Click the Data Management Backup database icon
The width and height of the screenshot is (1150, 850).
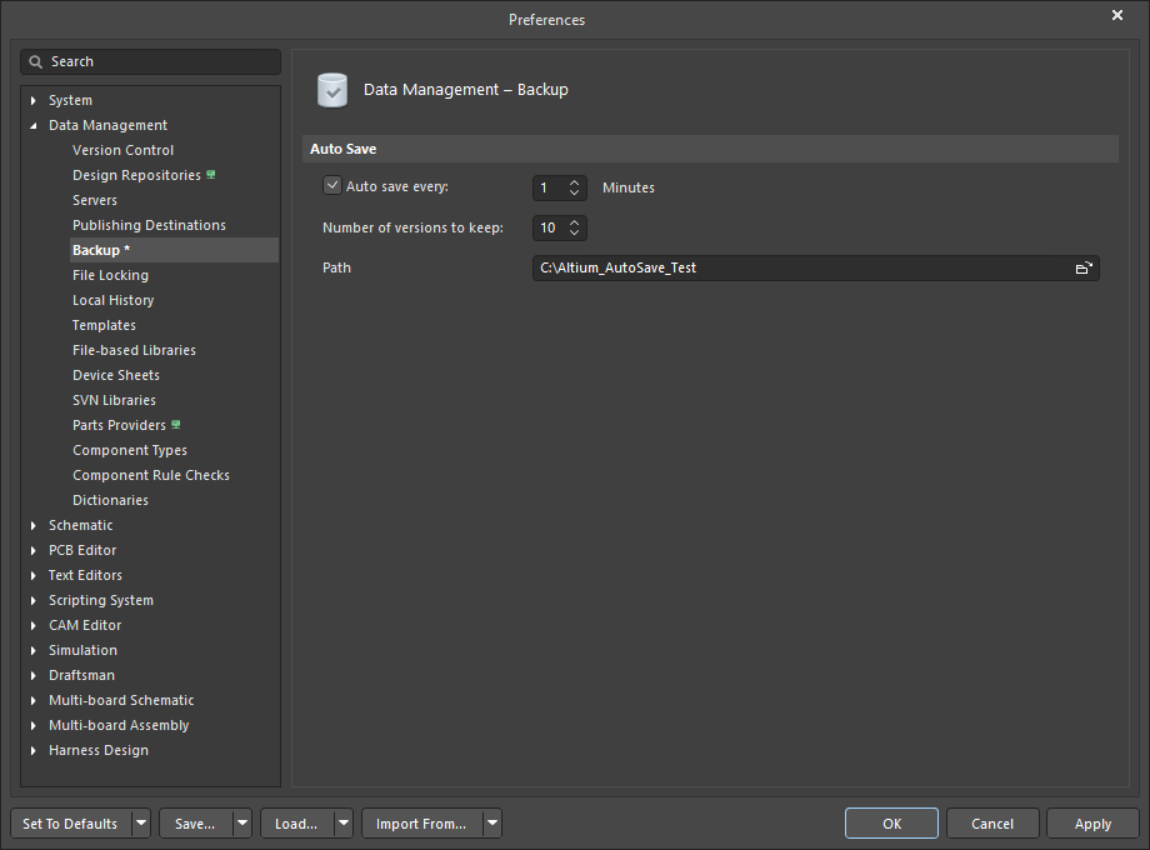pos(332,90)
